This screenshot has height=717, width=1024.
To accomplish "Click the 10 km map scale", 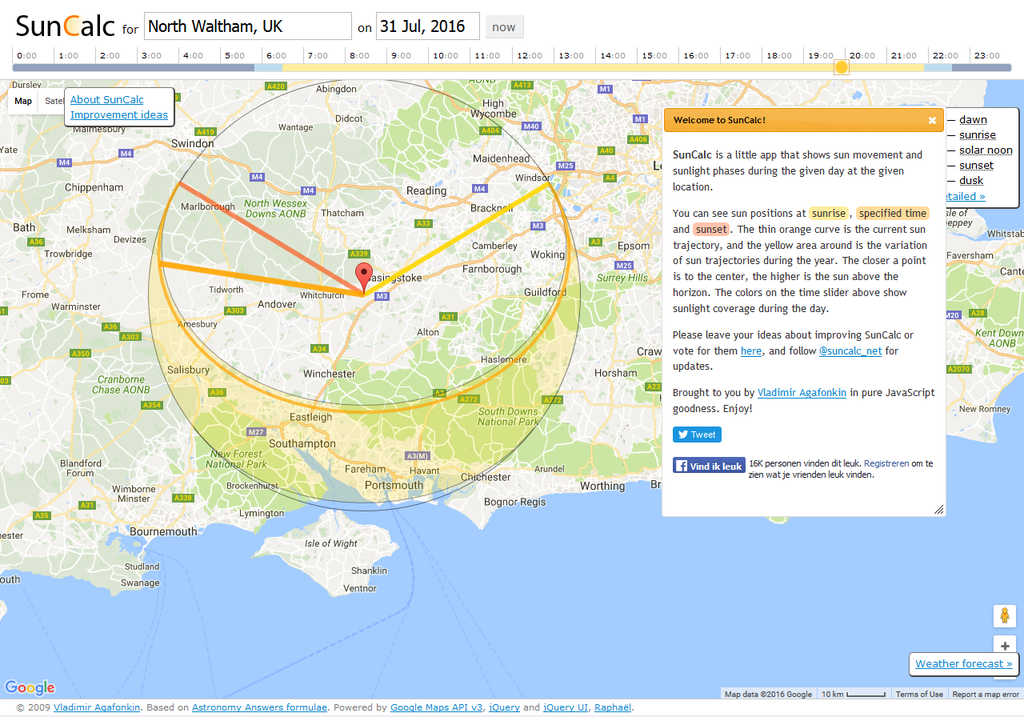I will pos(854,694).
